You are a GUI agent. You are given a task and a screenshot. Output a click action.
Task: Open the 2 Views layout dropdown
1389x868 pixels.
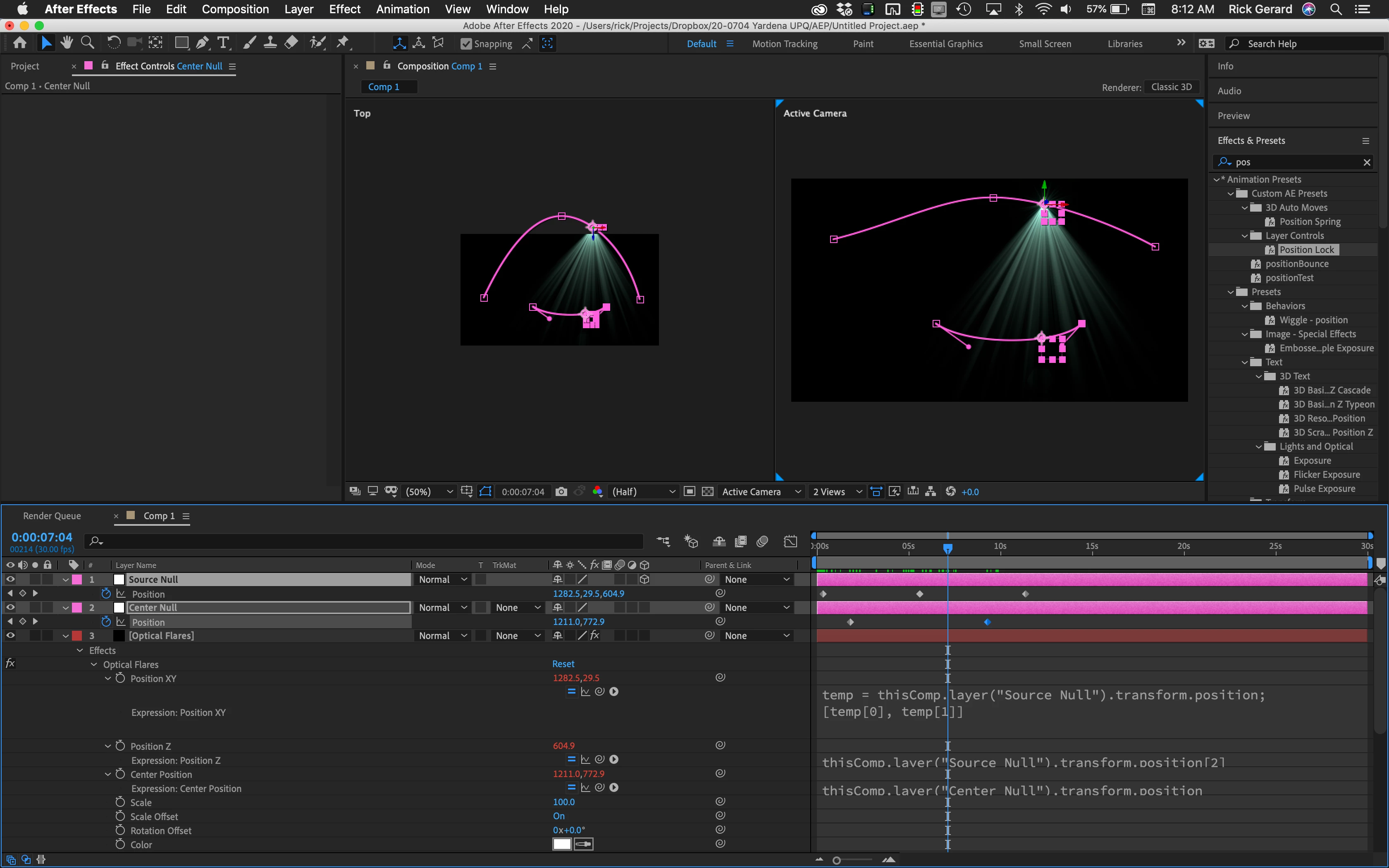(x=837, y=491)
